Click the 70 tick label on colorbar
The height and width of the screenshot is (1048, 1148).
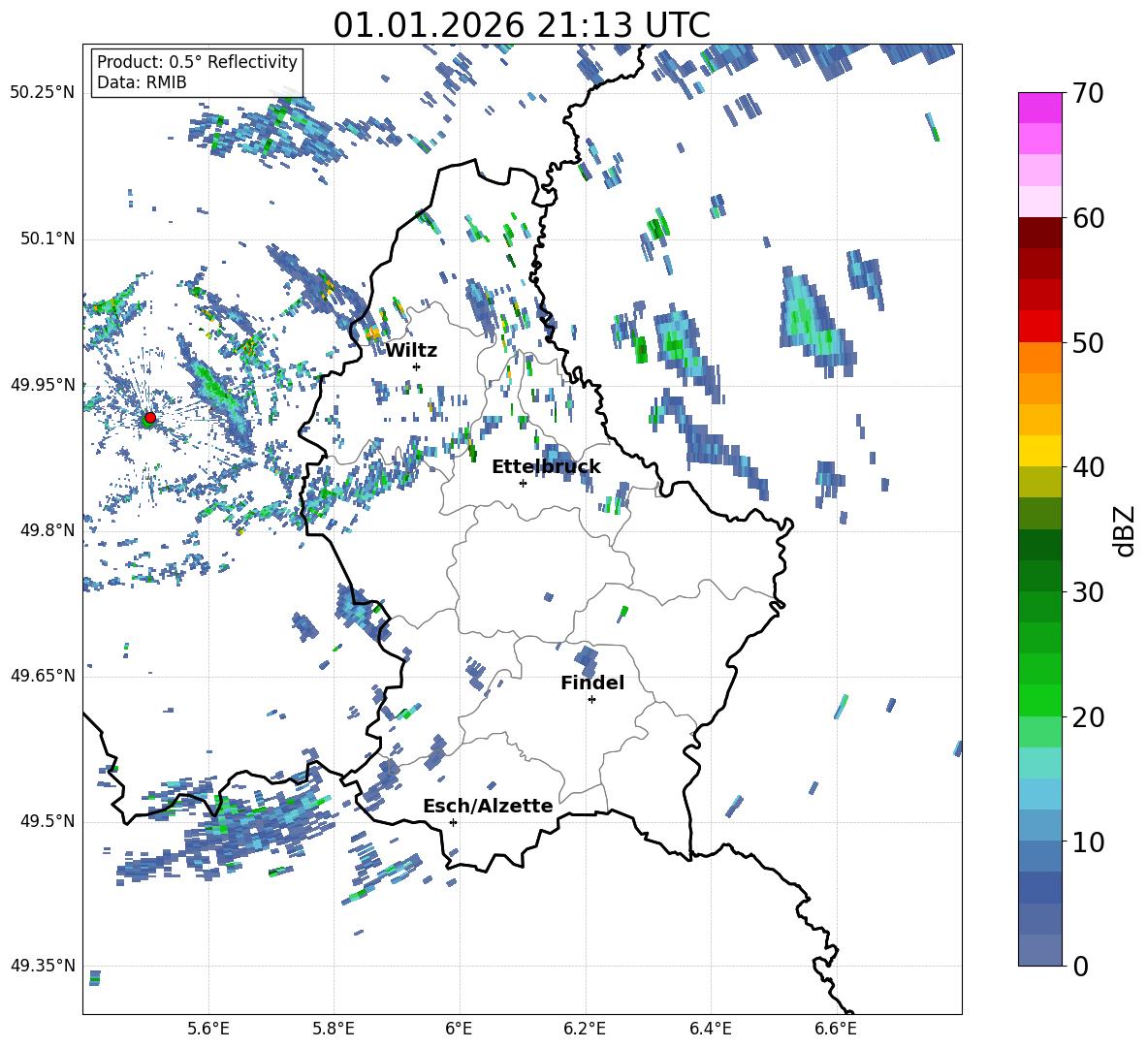click(1091, 93)
